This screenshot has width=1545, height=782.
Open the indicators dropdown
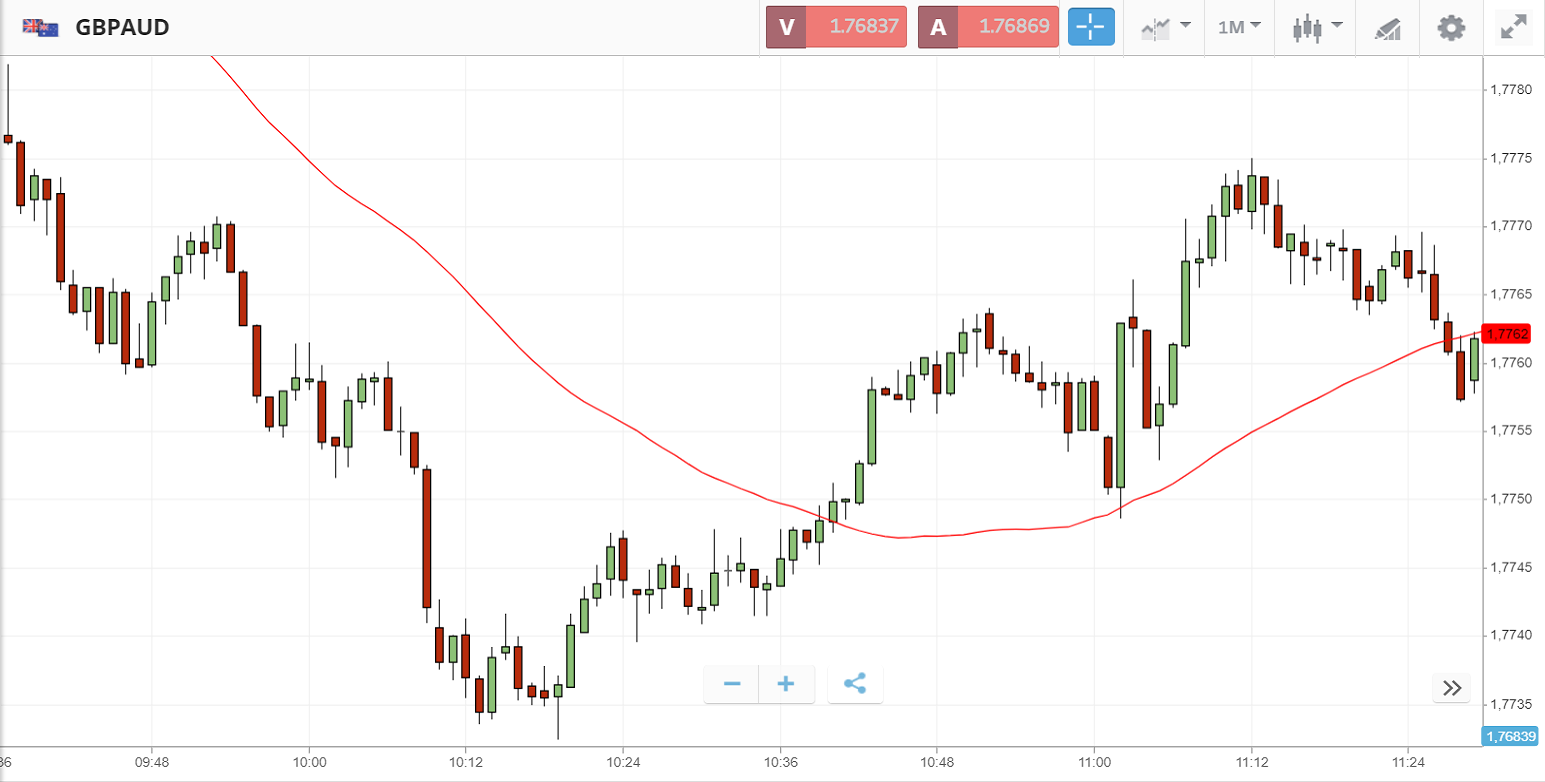1165,27
